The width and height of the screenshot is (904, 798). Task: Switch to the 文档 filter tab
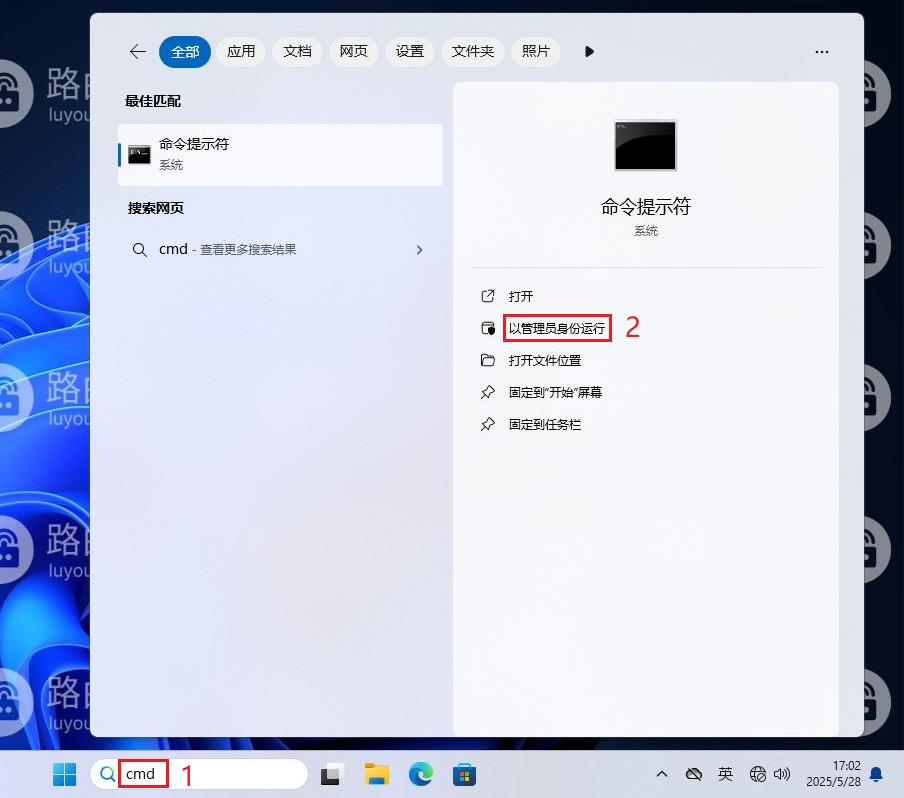pos(297,51)
